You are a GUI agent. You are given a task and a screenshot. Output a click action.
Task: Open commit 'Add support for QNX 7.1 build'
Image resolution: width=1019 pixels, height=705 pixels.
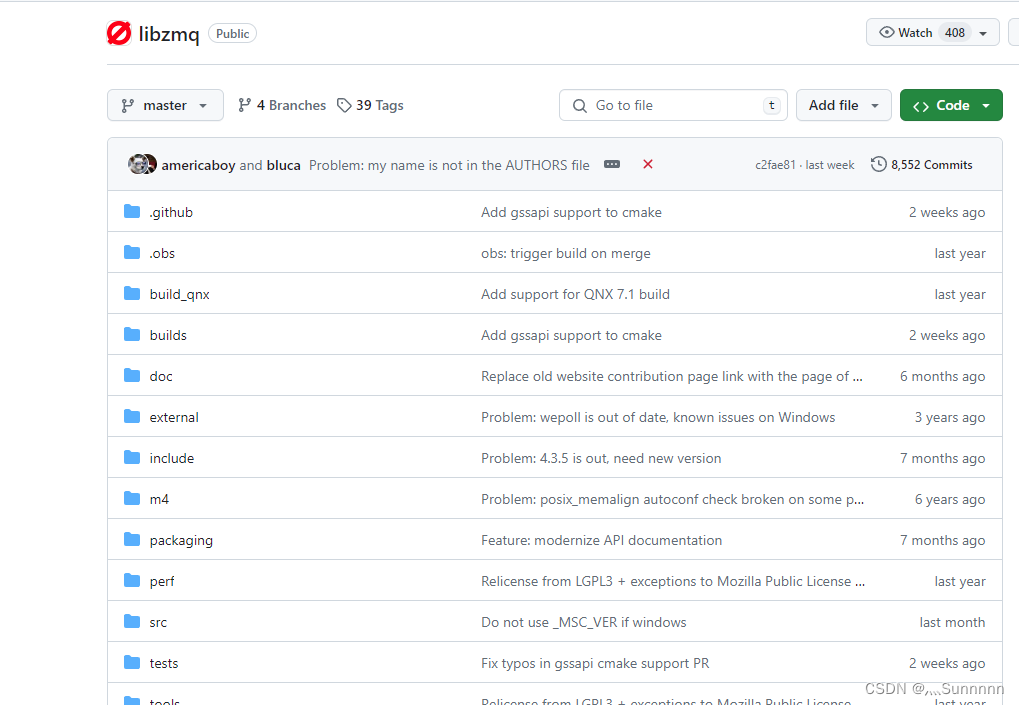tap(575, 294)
